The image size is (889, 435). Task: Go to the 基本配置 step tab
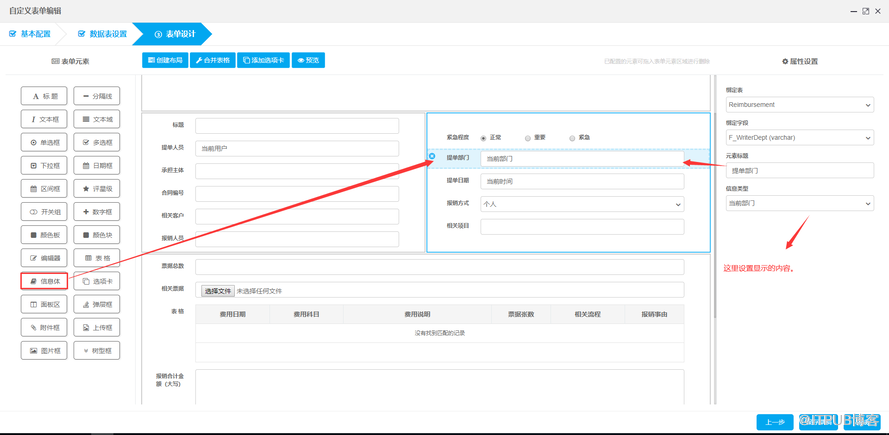(x=31, y=34)
